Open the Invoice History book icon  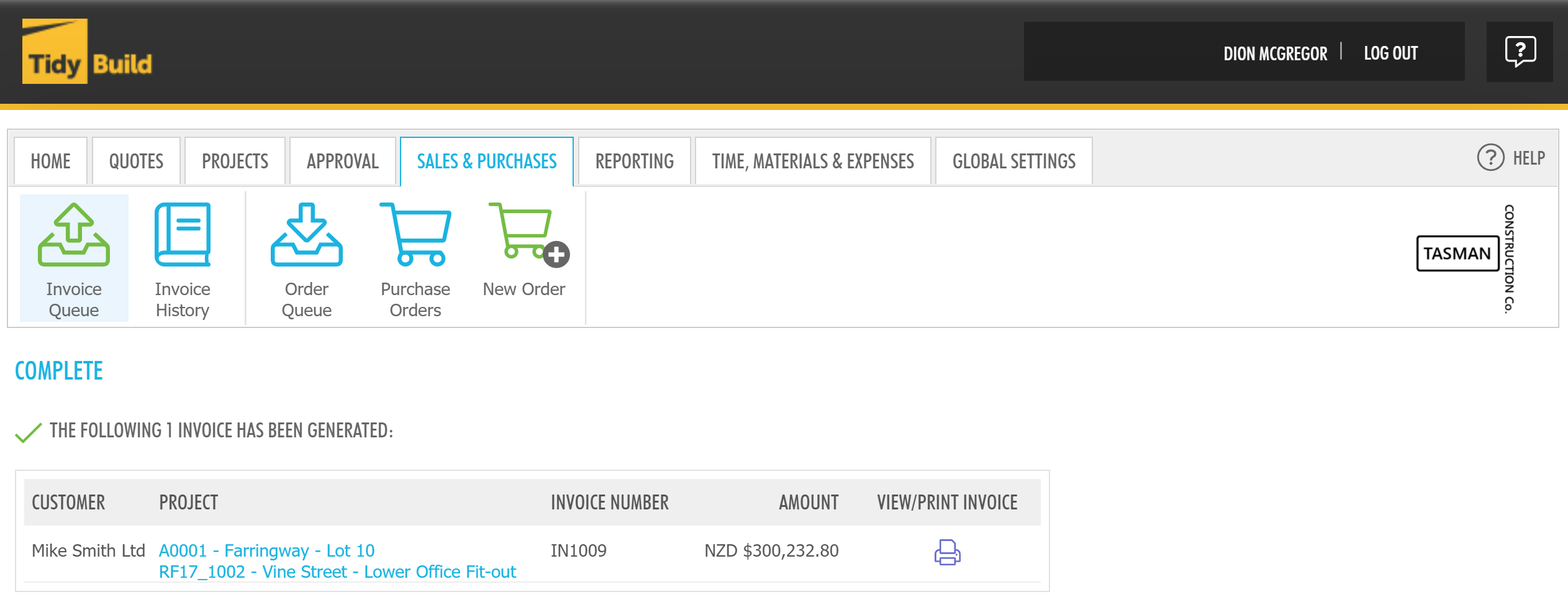(183, 235)
